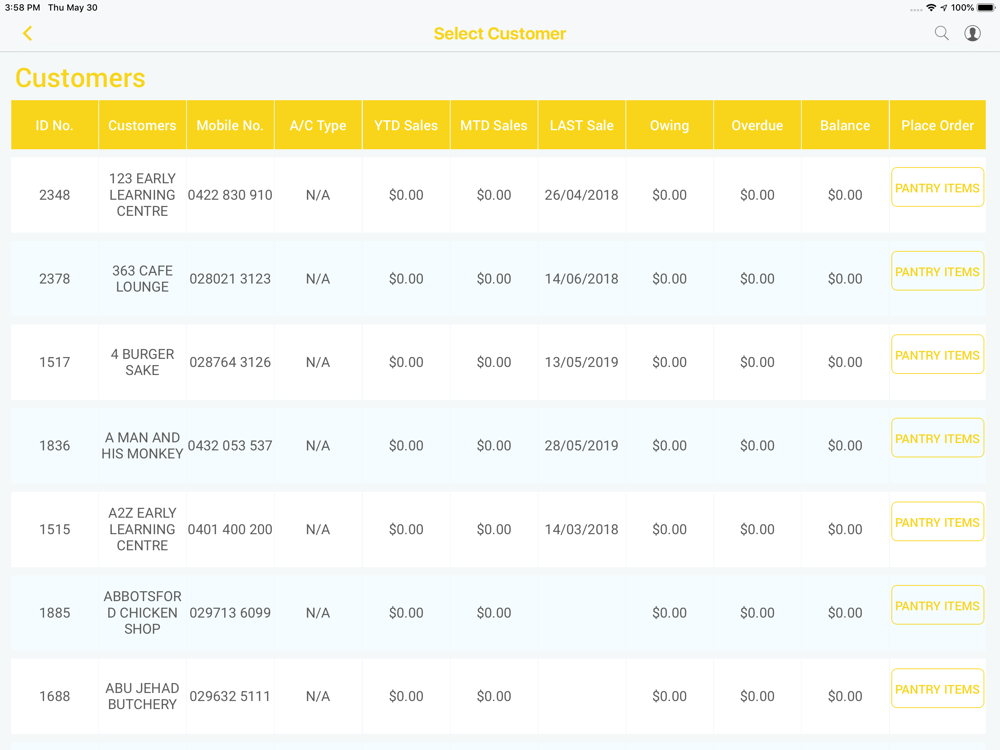1000x750 pixels.
Task: Tap the ABU JEHAD BUTCHERY customer name
Action: (x=142, y=696)
